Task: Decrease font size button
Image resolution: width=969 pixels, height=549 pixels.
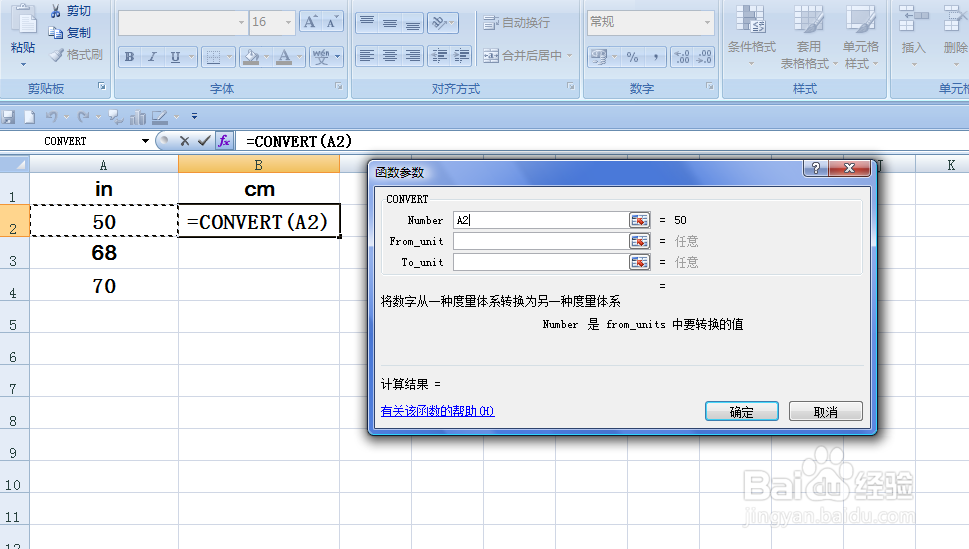Action: [x=332, y=22]
